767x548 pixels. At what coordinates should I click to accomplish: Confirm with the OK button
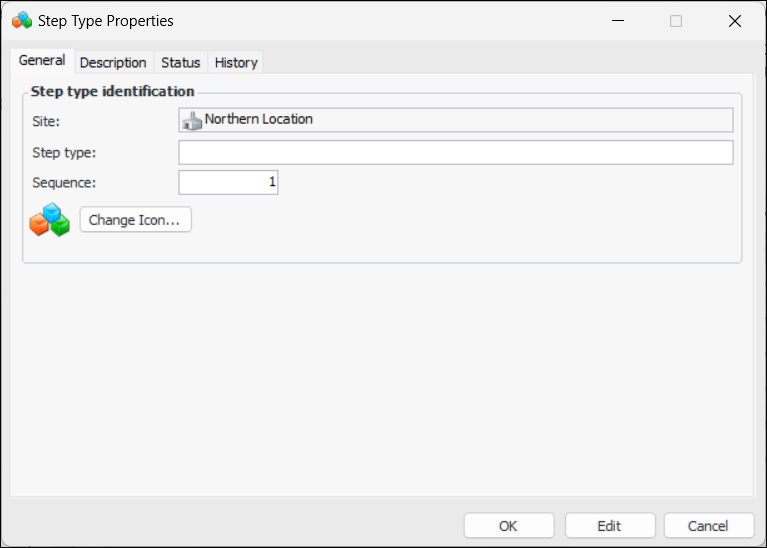508,526
